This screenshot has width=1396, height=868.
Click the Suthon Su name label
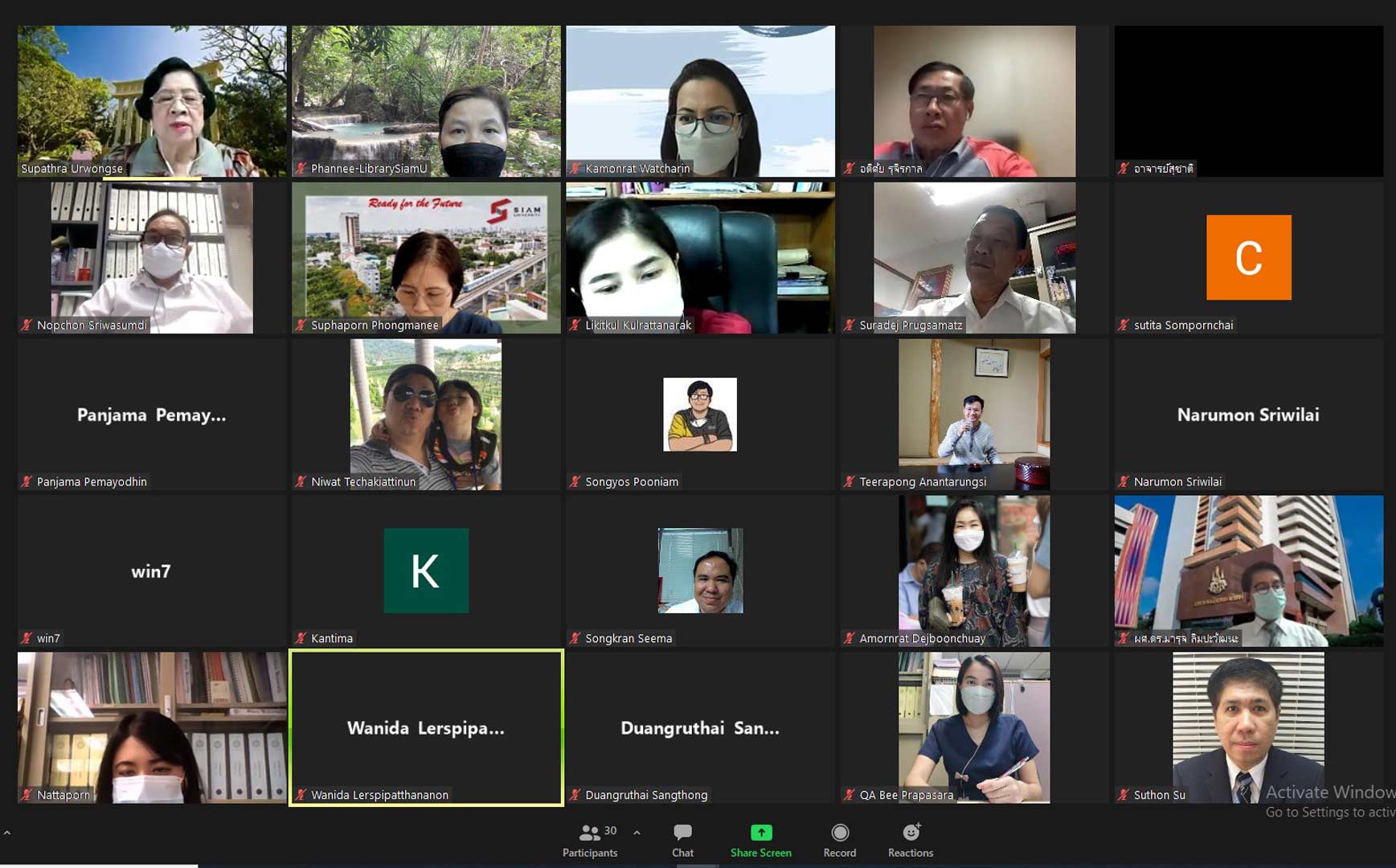tap(1159, 795)
